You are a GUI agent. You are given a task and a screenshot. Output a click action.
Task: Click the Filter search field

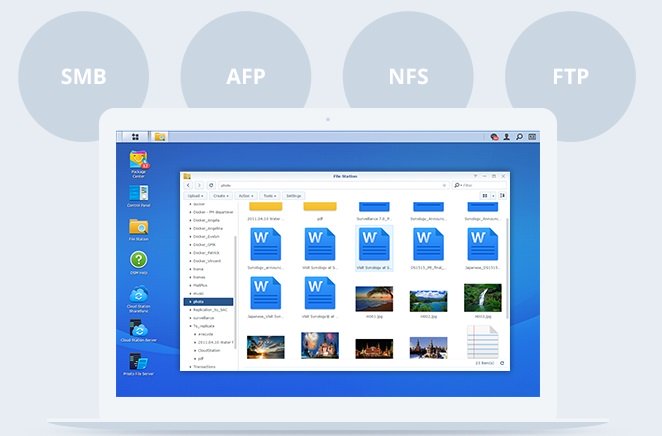(481, 185)
